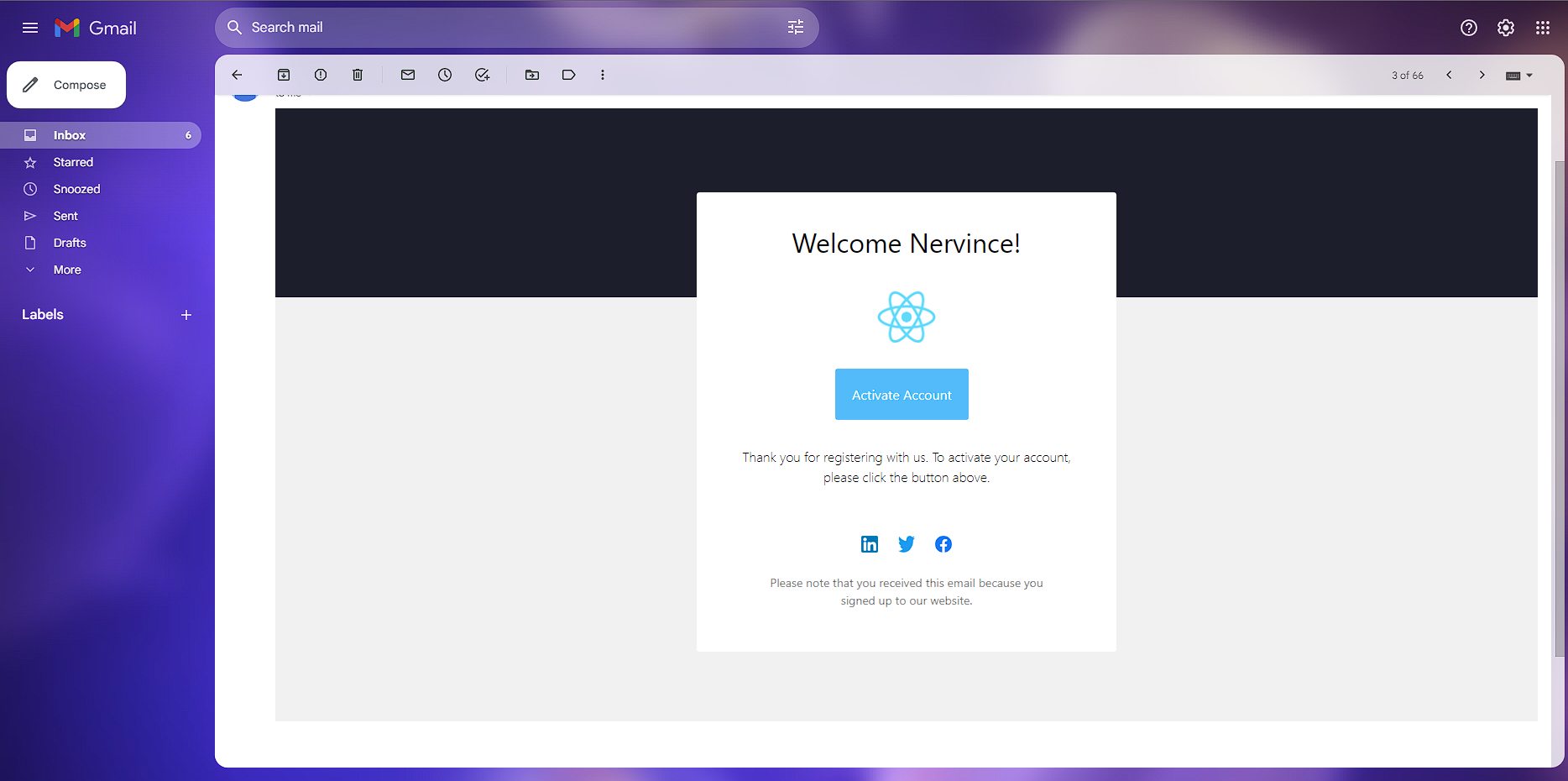Screen dimensions: 1568x781
Task: Go to the newer email arrow
Action: [x=1449, y=75]
